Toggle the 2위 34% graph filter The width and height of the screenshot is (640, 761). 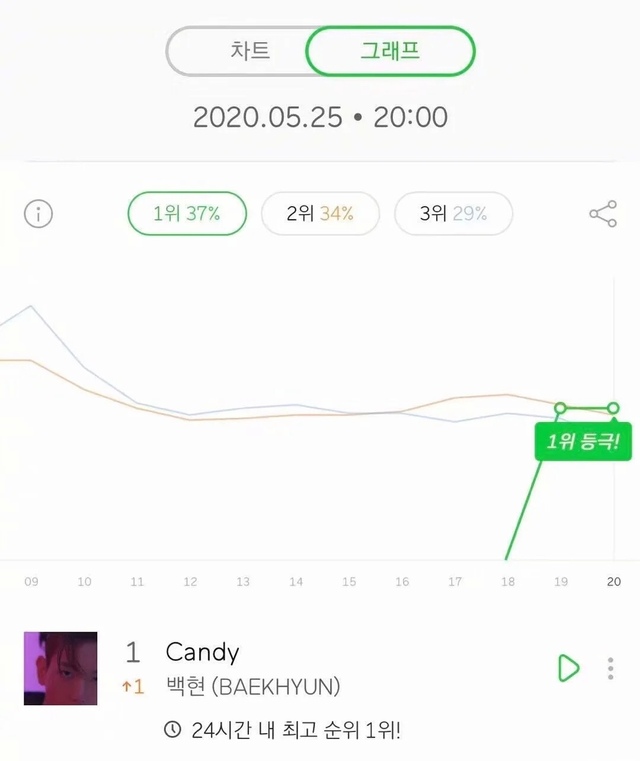point(320,213)
